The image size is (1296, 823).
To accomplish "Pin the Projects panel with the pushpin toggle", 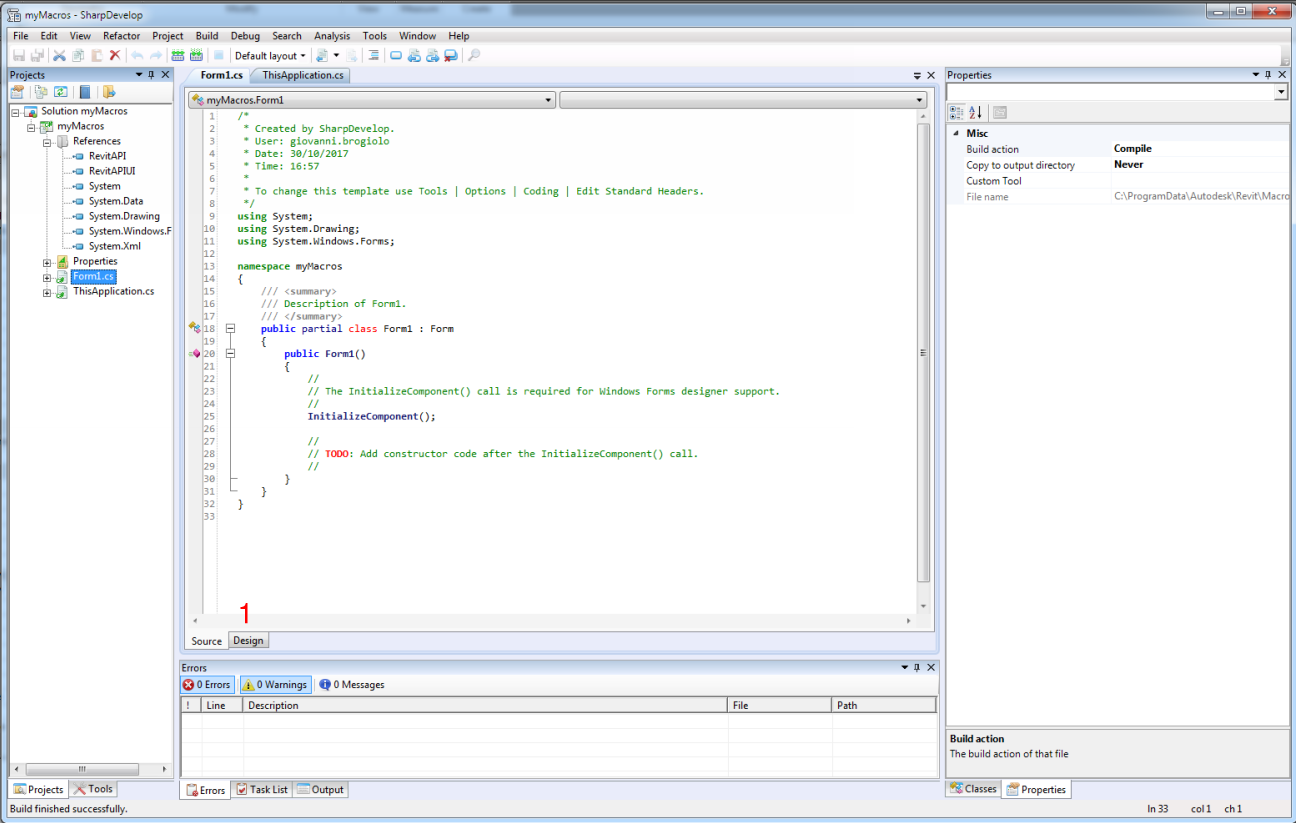I will (151, 74).
